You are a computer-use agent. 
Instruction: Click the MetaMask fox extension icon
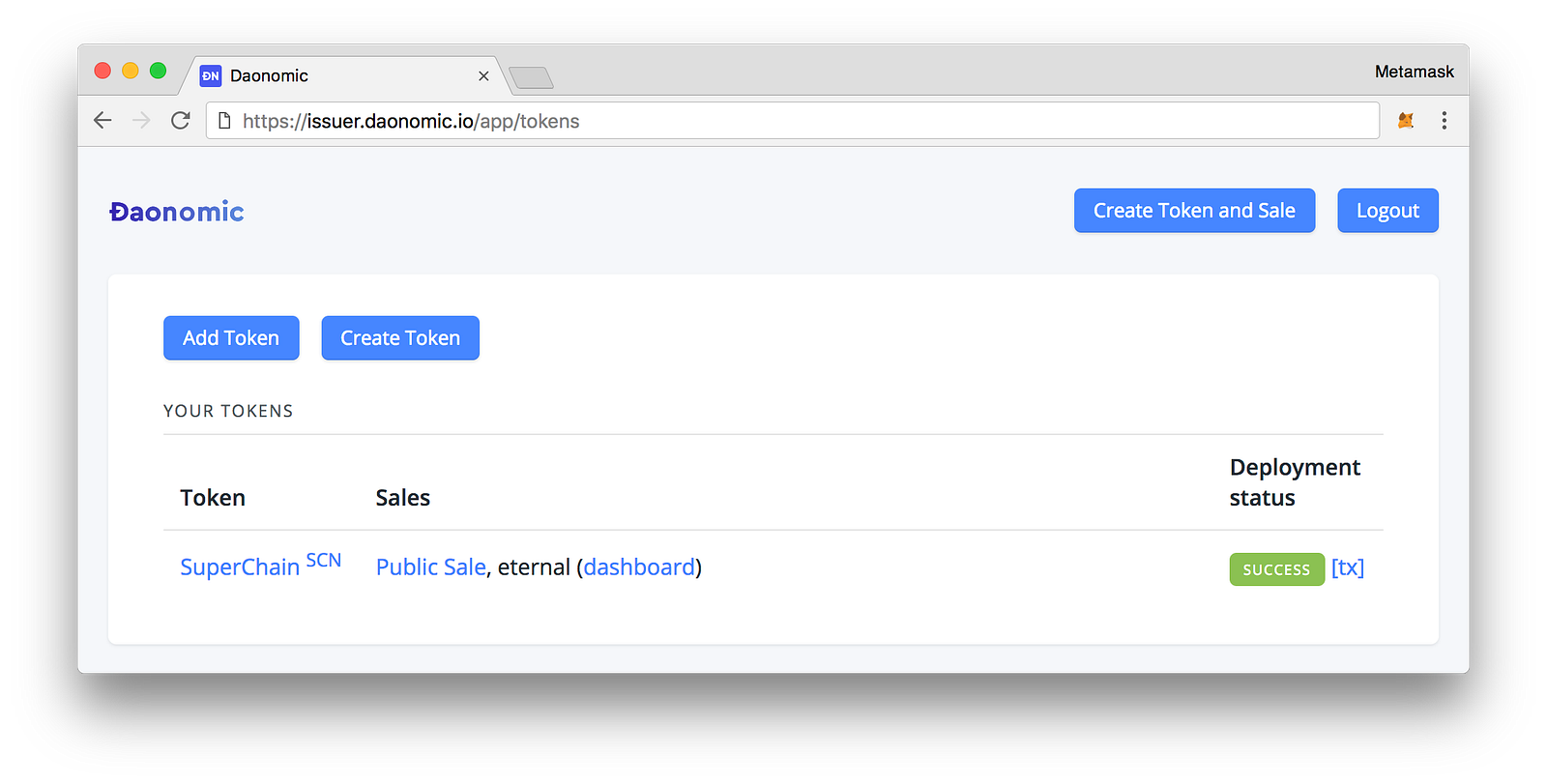pyautogui.click(x=1406, y=121)
